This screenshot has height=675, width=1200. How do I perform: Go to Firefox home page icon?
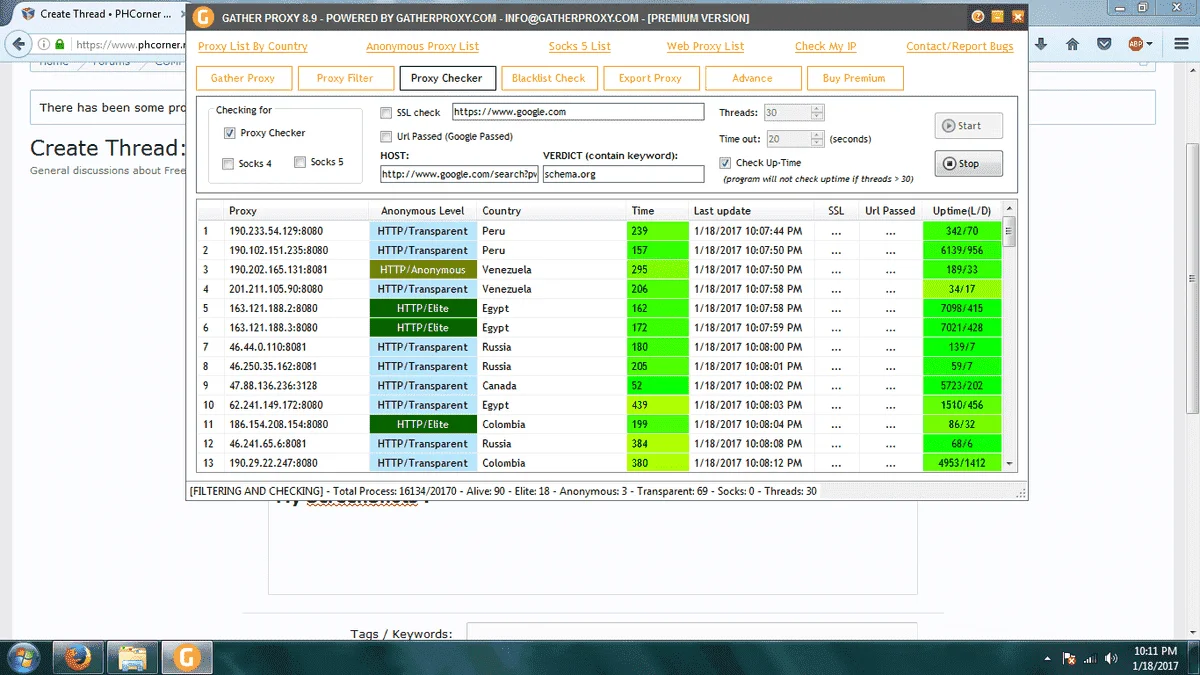tap(1072, 44)
